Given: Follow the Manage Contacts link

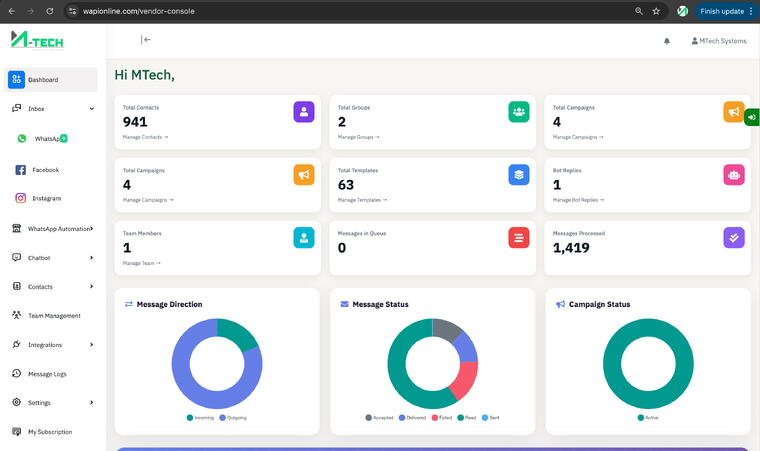Looking at the screenshot, I should (145, 137).
